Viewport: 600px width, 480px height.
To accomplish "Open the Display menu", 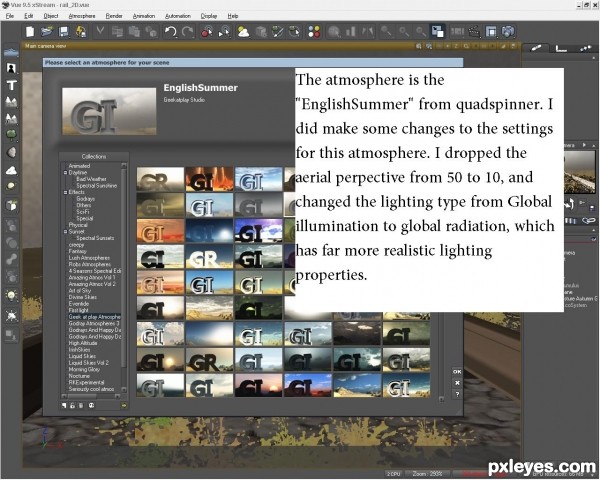I will (x=209, y=16).
